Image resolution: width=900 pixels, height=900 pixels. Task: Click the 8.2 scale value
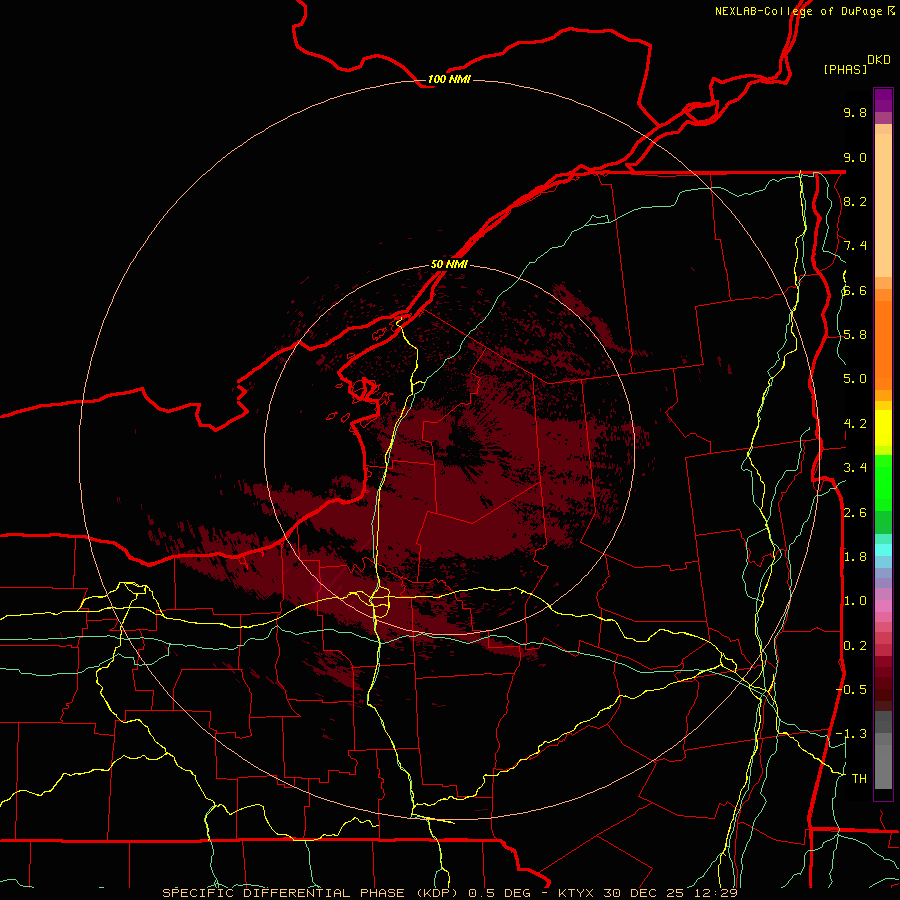[855, 201]
